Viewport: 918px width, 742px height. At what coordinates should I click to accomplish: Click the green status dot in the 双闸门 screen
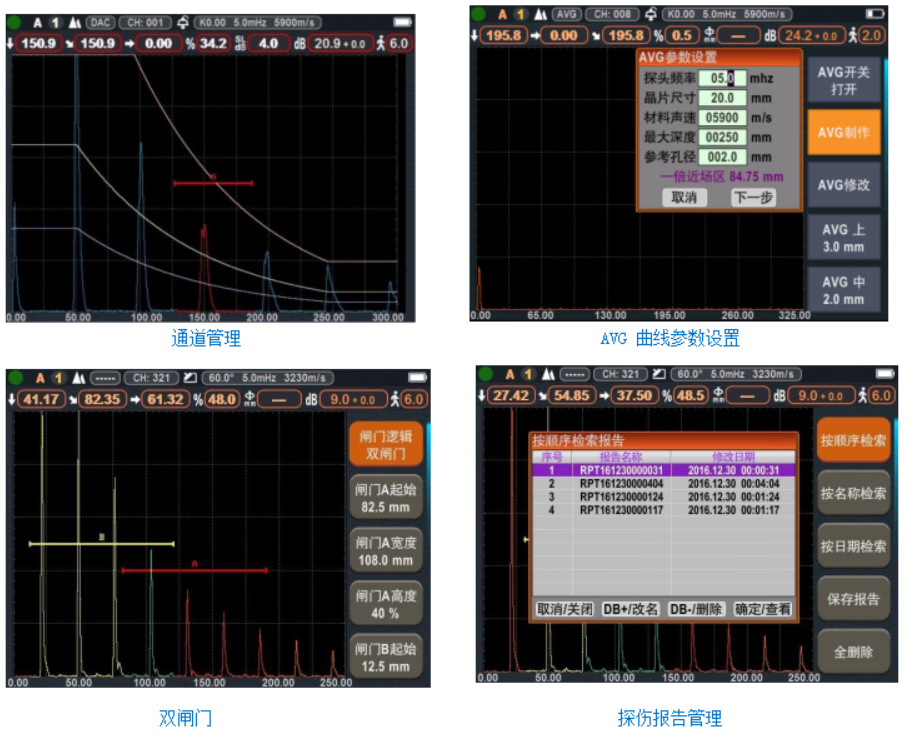15,378
